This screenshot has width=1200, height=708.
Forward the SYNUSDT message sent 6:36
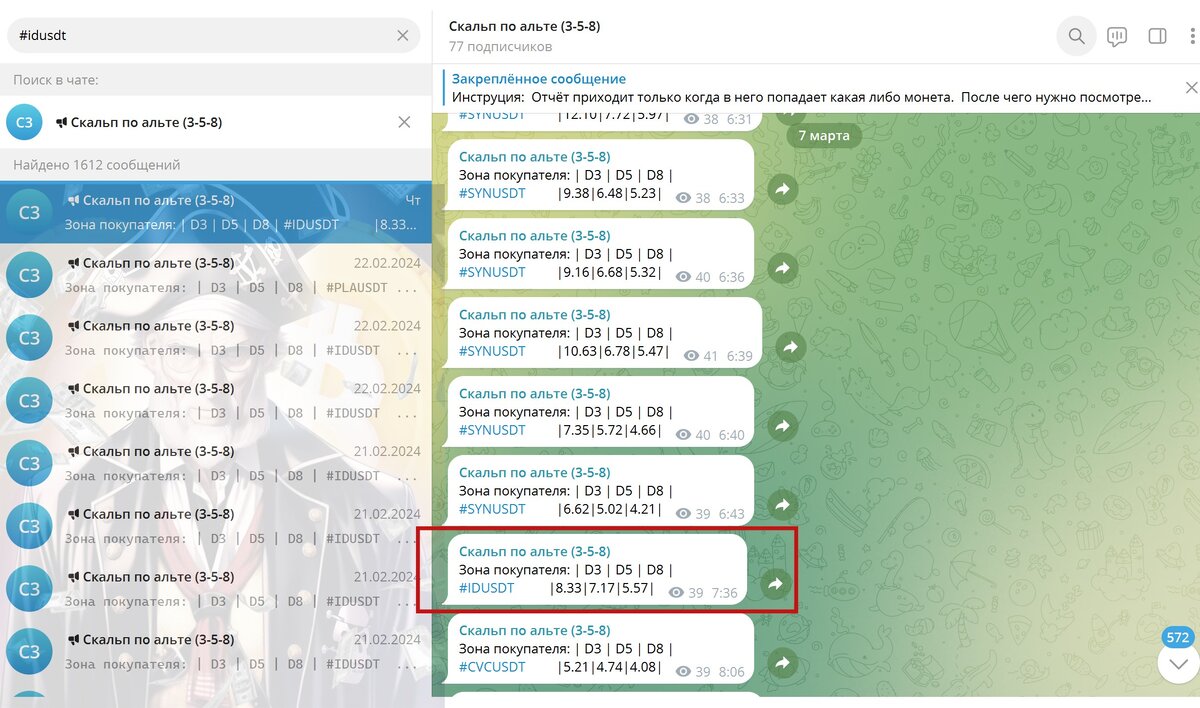click(783, 268)
